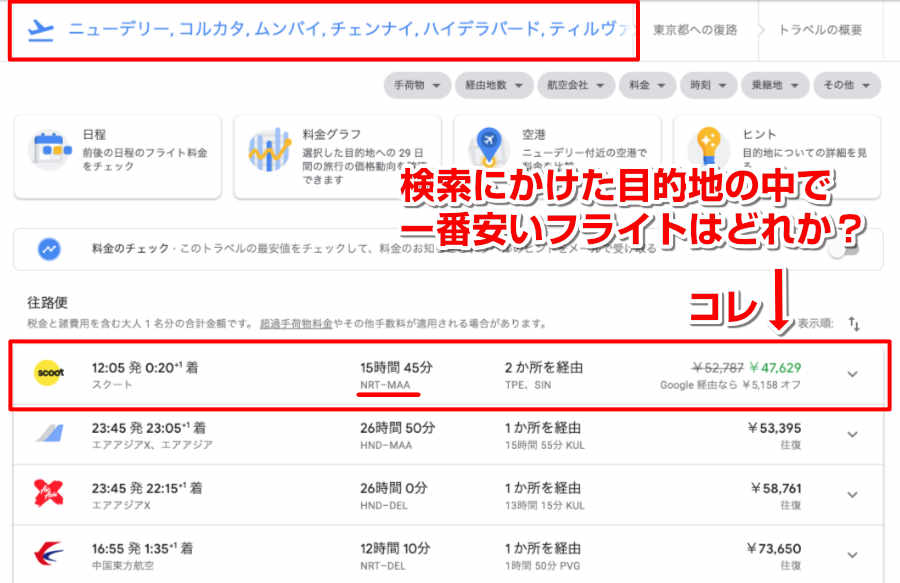The height and width of the screenshot is (583, 900).
Task: Open the 時刻 times filter dropdown
Action: 708,85
